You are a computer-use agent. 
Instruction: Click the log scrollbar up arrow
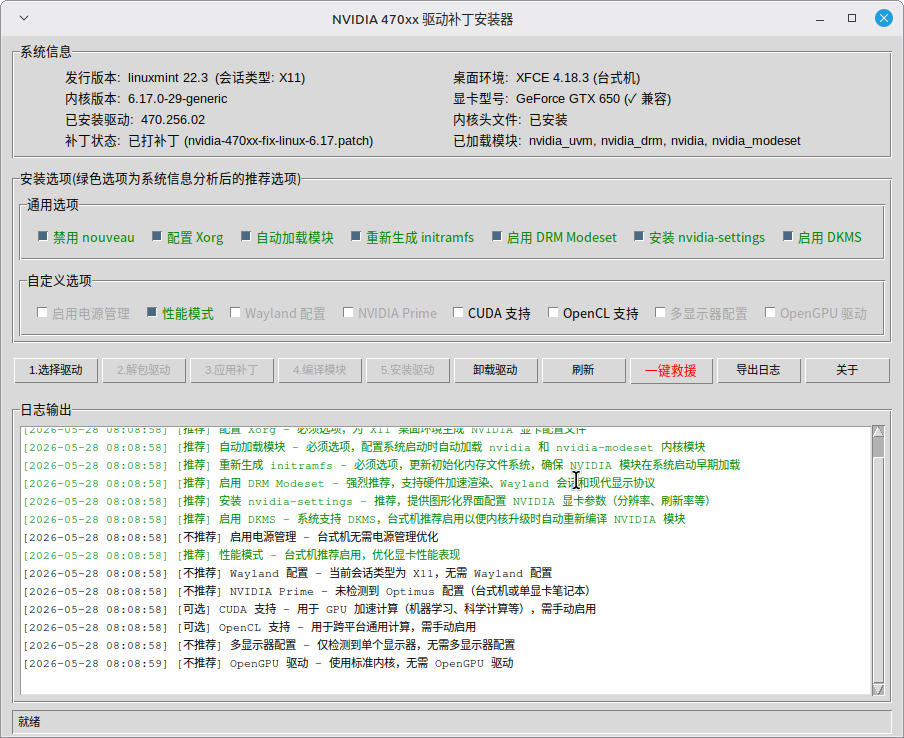tap(878, 431)
